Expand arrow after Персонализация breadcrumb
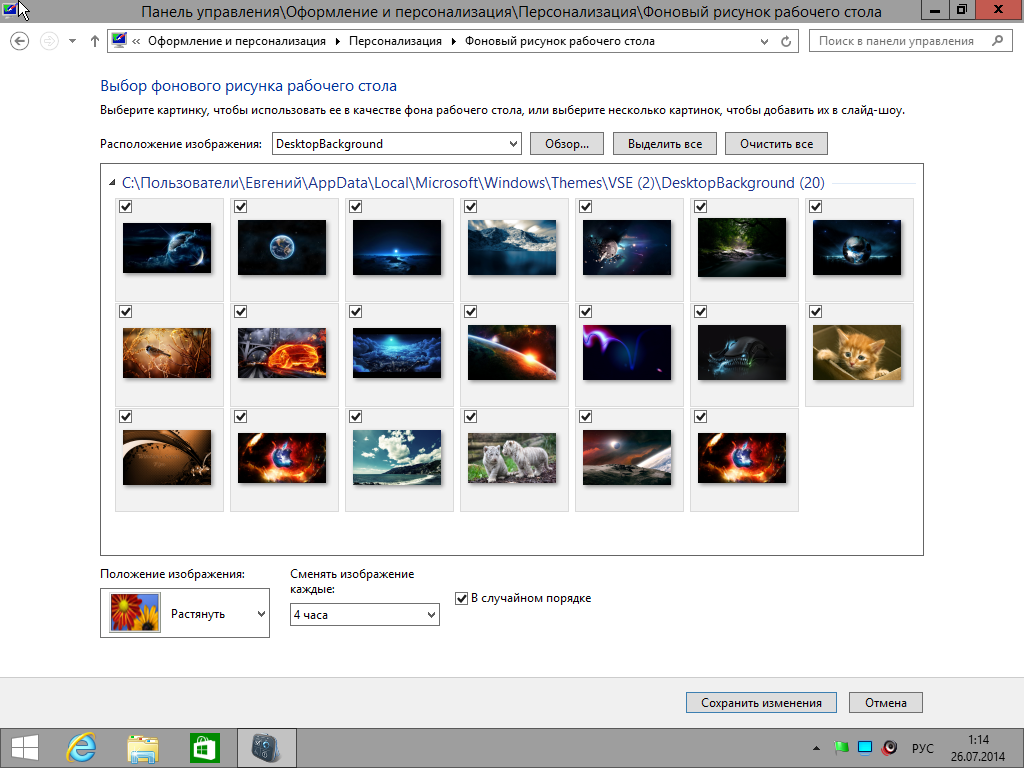Image resolution: width=1024 pixels, height=768 pixels. coord(453,41)
